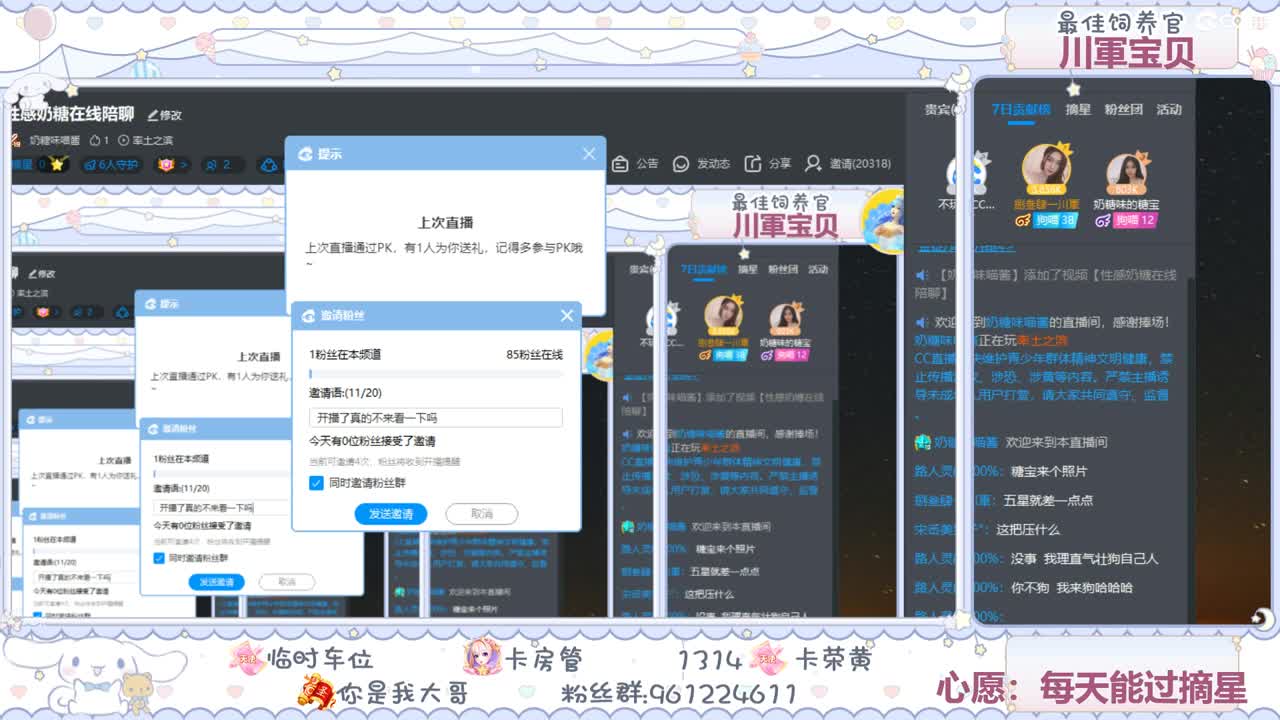Click speaker icon beside 欢迎 welcome message
Screen dimensions: 1280x720
(922, 322)
